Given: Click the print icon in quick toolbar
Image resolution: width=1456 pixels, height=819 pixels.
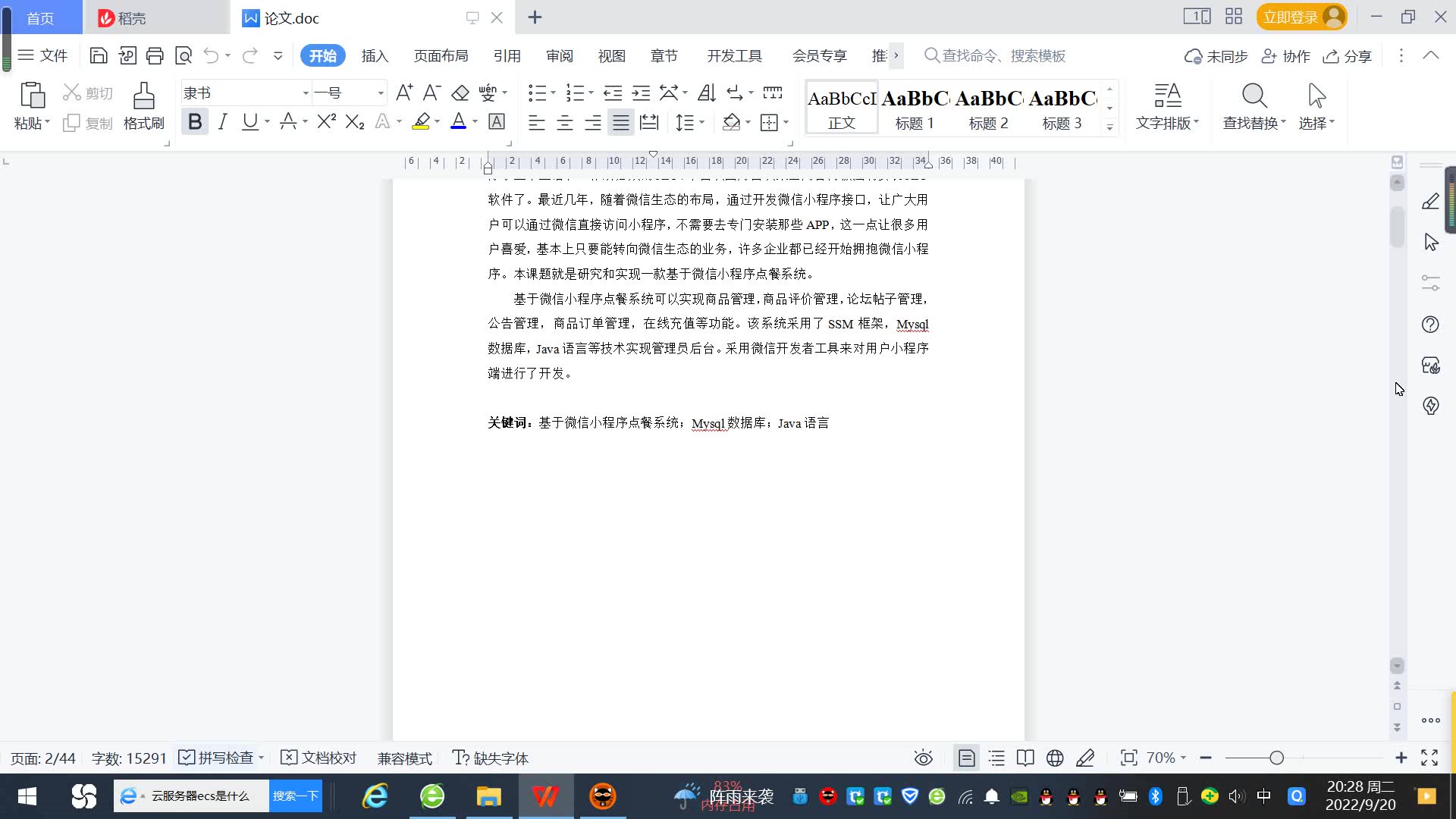Looking at the screenshot, I should click(155, 55).
